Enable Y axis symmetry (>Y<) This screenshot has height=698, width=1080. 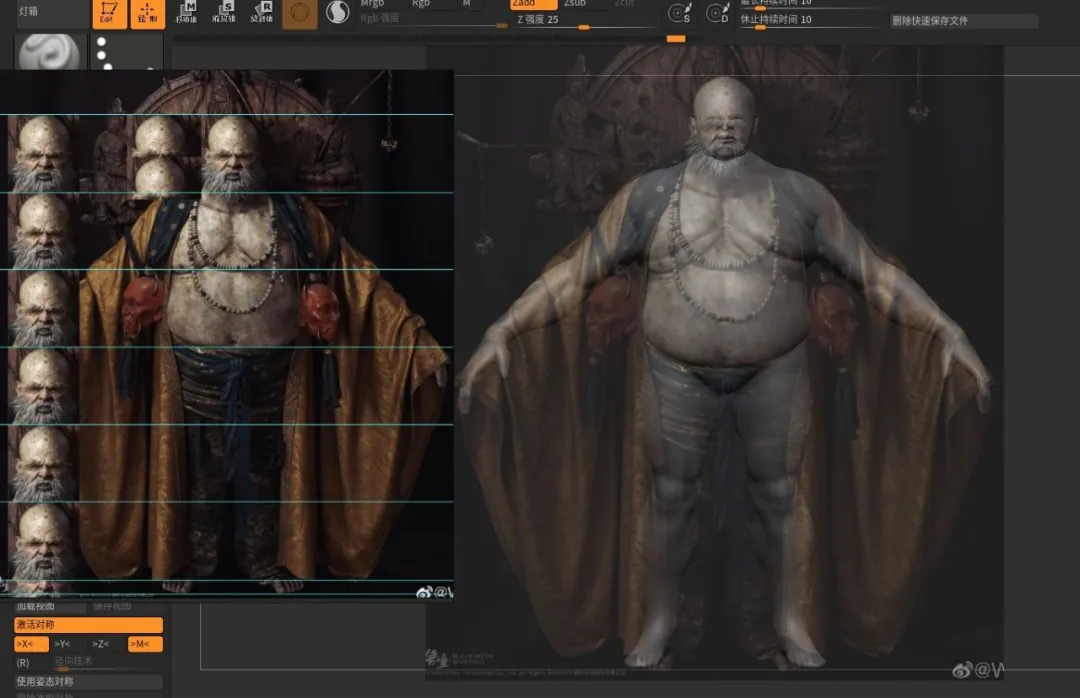62,644
